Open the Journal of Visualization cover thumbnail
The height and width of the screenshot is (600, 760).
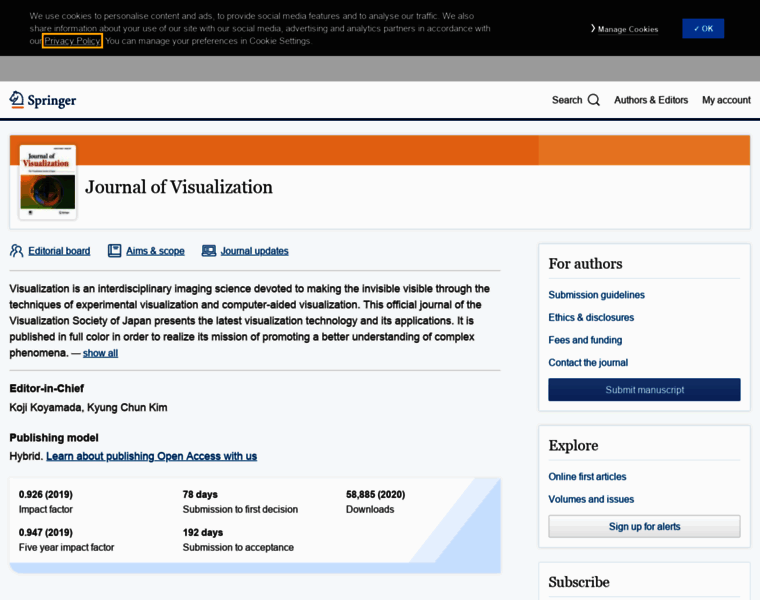click(48, 182)
